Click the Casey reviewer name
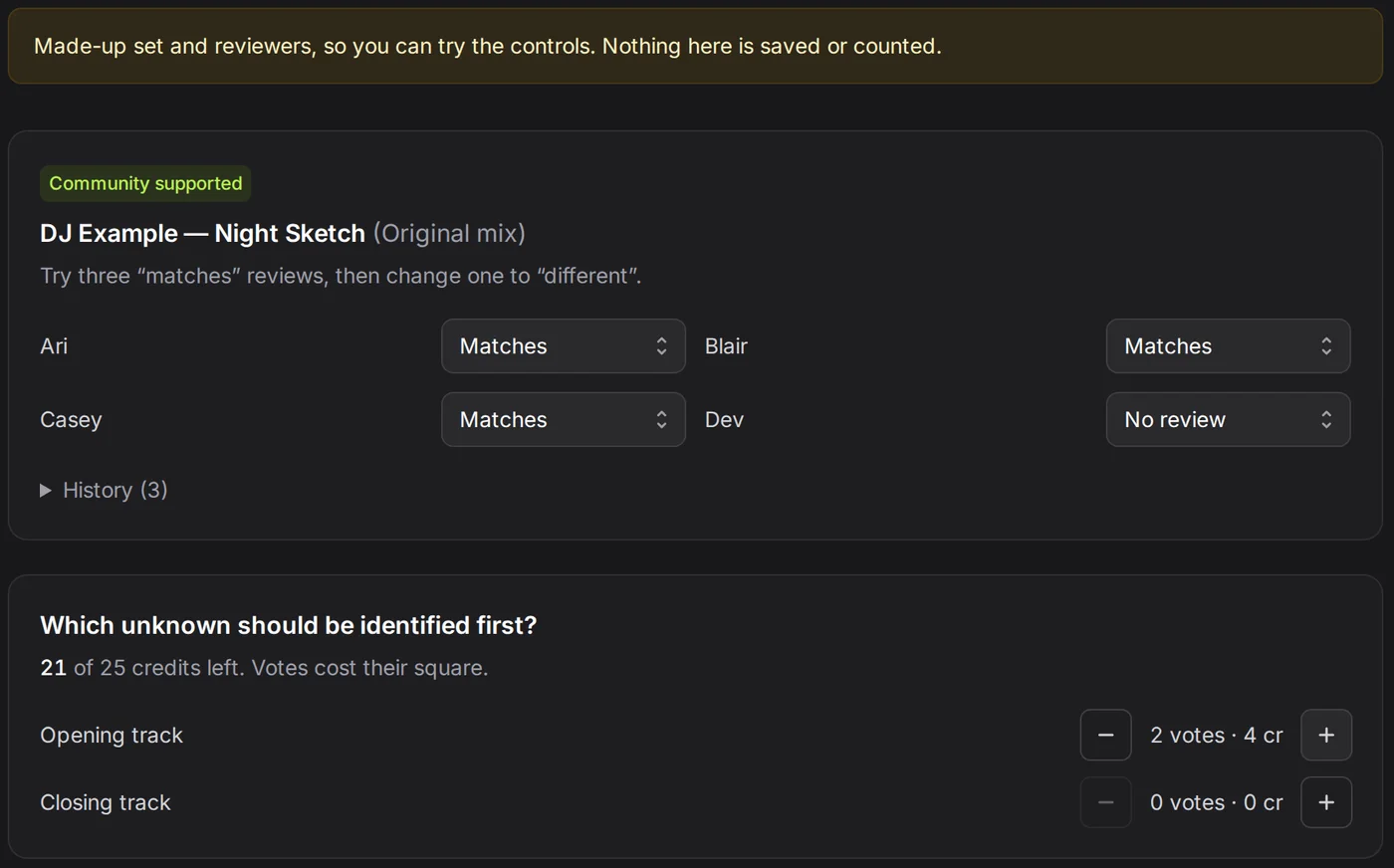The image size is (1394, 868). click(x=71, y=420)
